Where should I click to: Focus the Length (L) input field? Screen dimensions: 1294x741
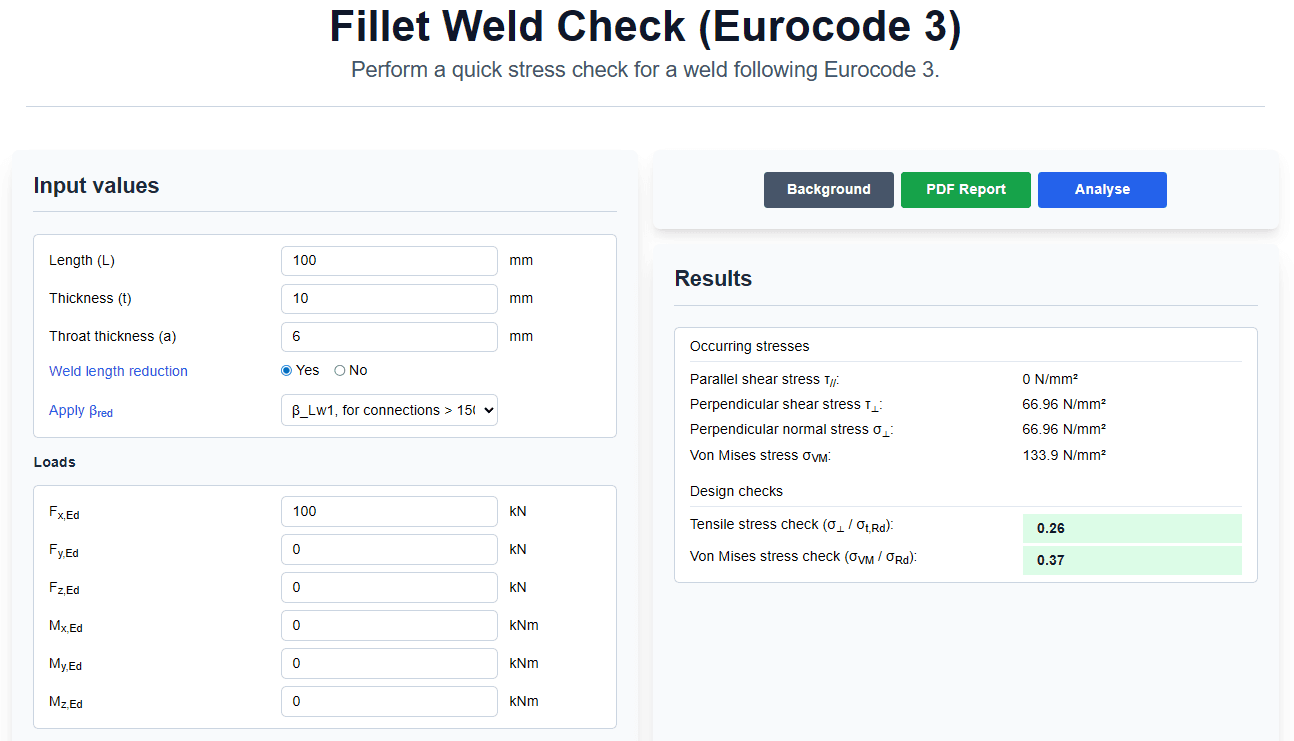click(x=389, y=261)
